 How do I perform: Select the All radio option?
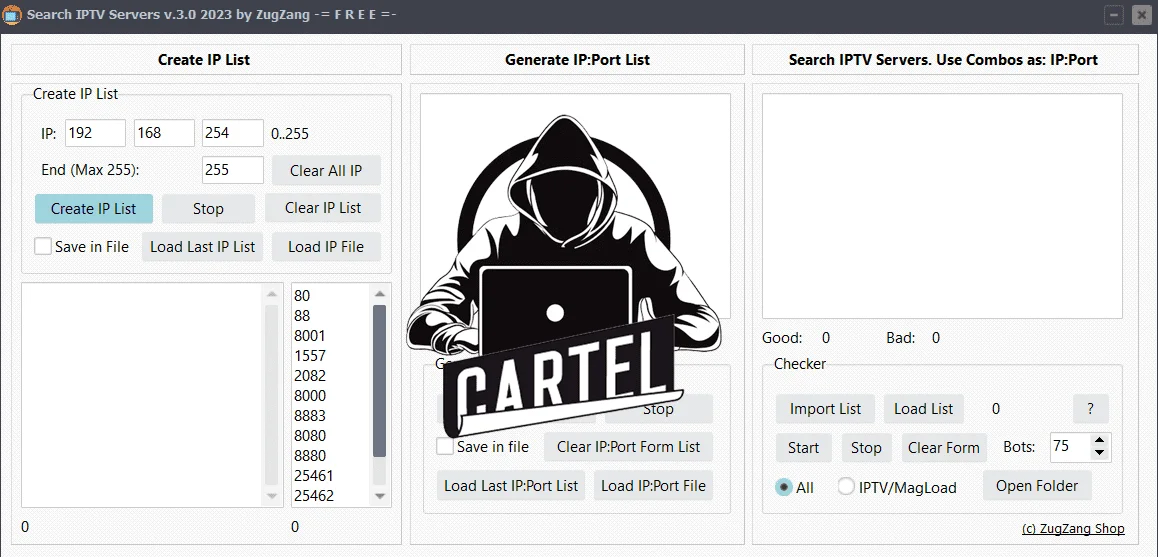pos(784,488)
